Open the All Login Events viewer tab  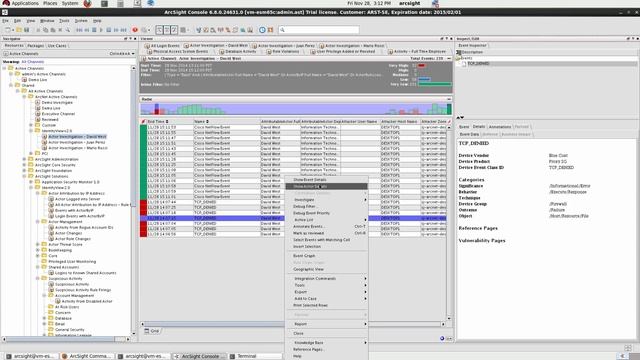pos(162,46)
